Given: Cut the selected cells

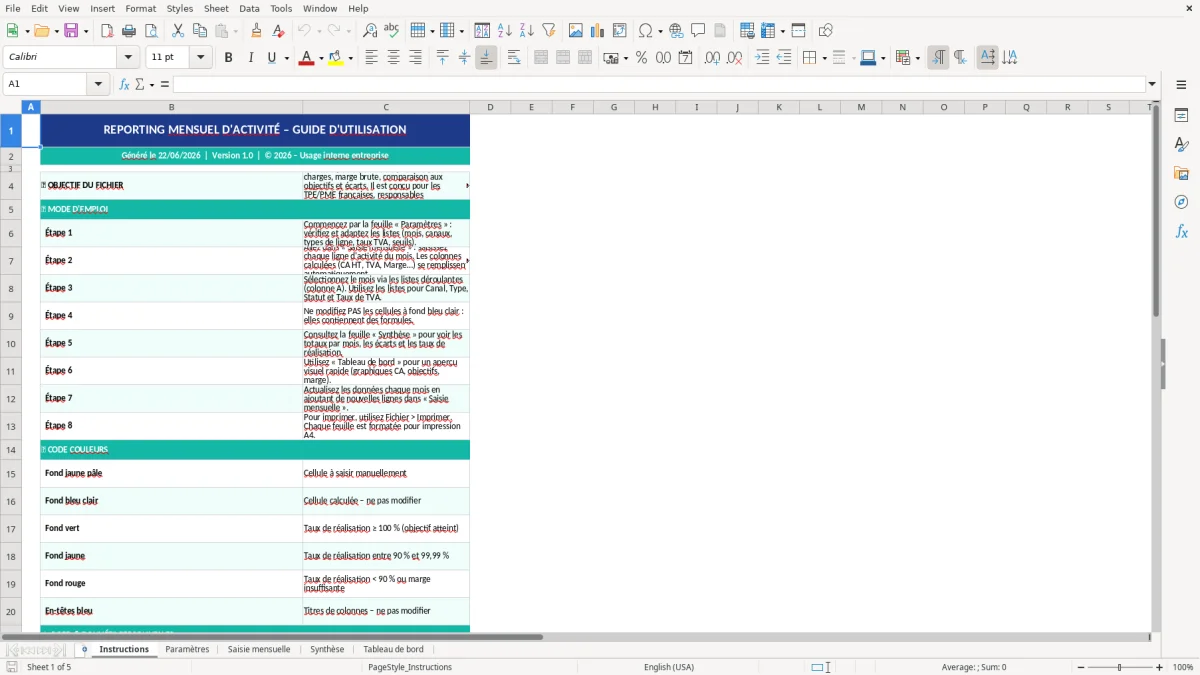Looking at the screenshot, I should (178, 31).
